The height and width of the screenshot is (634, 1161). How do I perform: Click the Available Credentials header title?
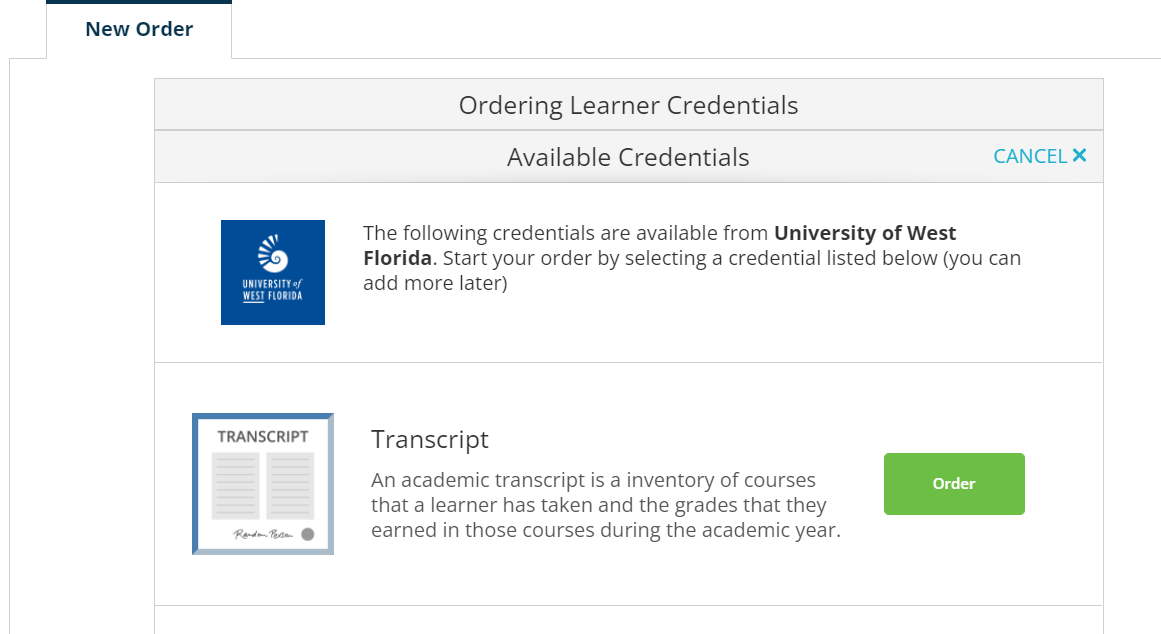[628, 157]
